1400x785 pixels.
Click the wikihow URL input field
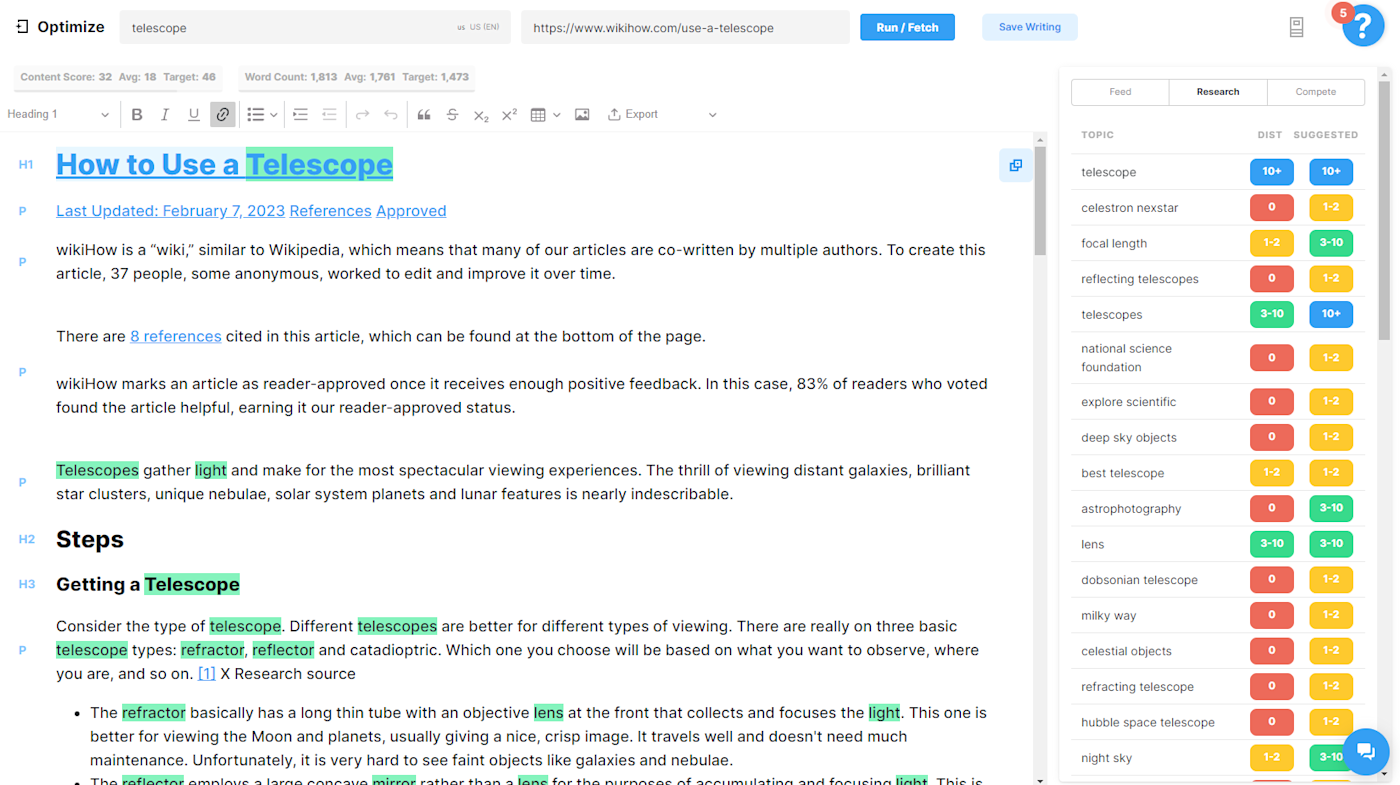(x=685, y=27)
